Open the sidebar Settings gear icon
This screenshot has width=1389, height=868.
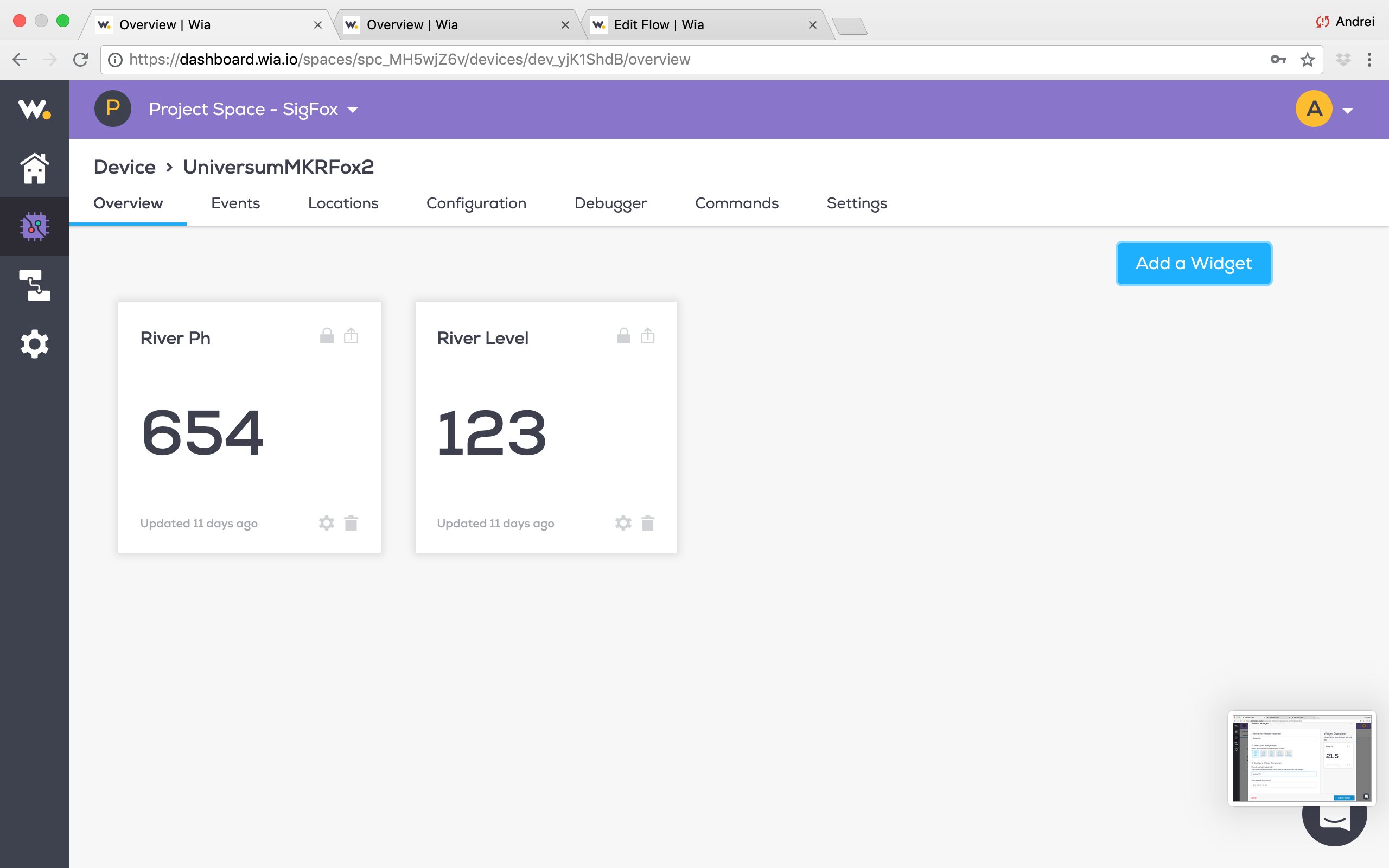[34, 344]
